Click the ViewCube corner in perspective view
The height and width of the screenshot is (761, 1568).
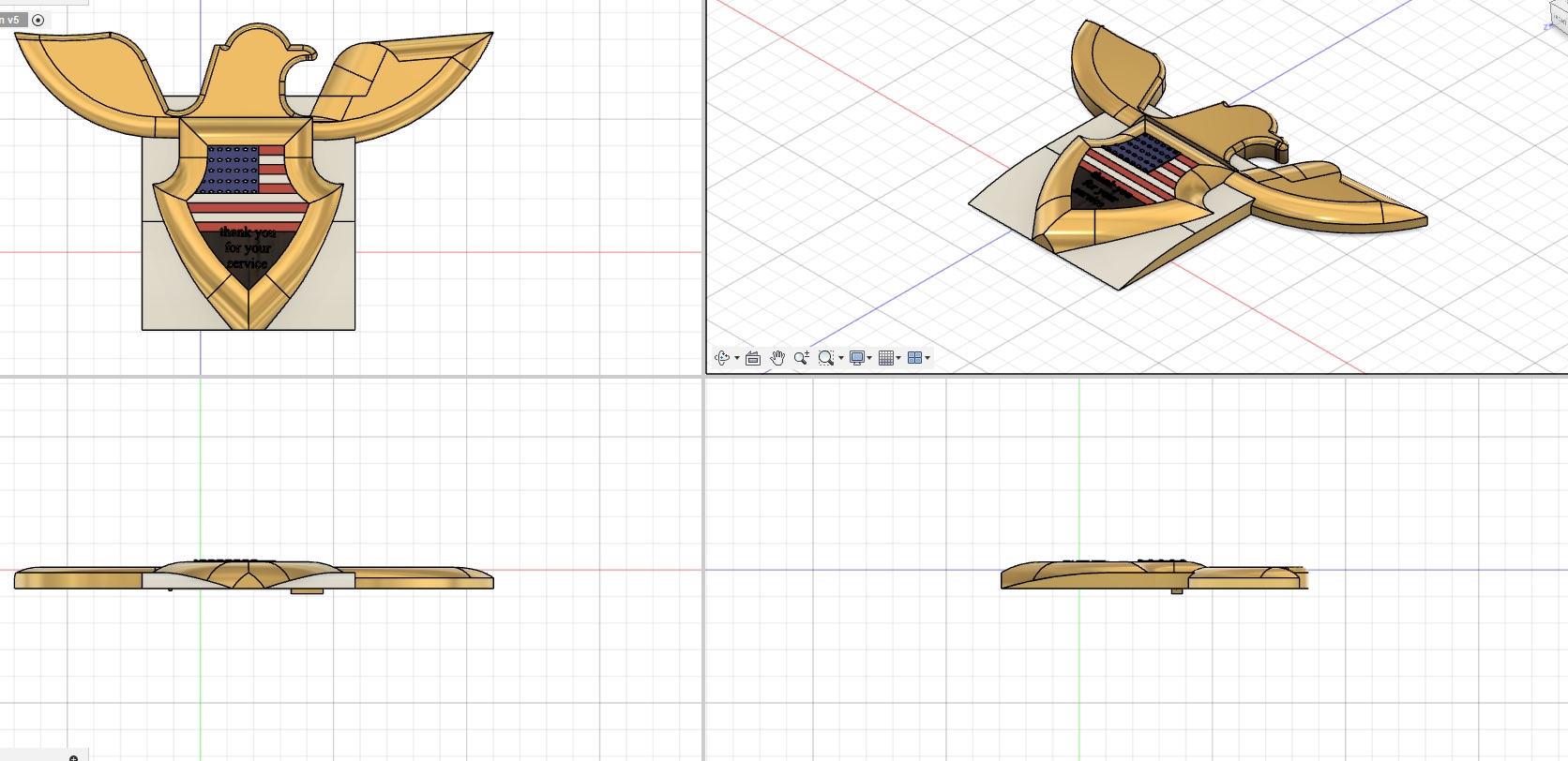pos(1559,19)
